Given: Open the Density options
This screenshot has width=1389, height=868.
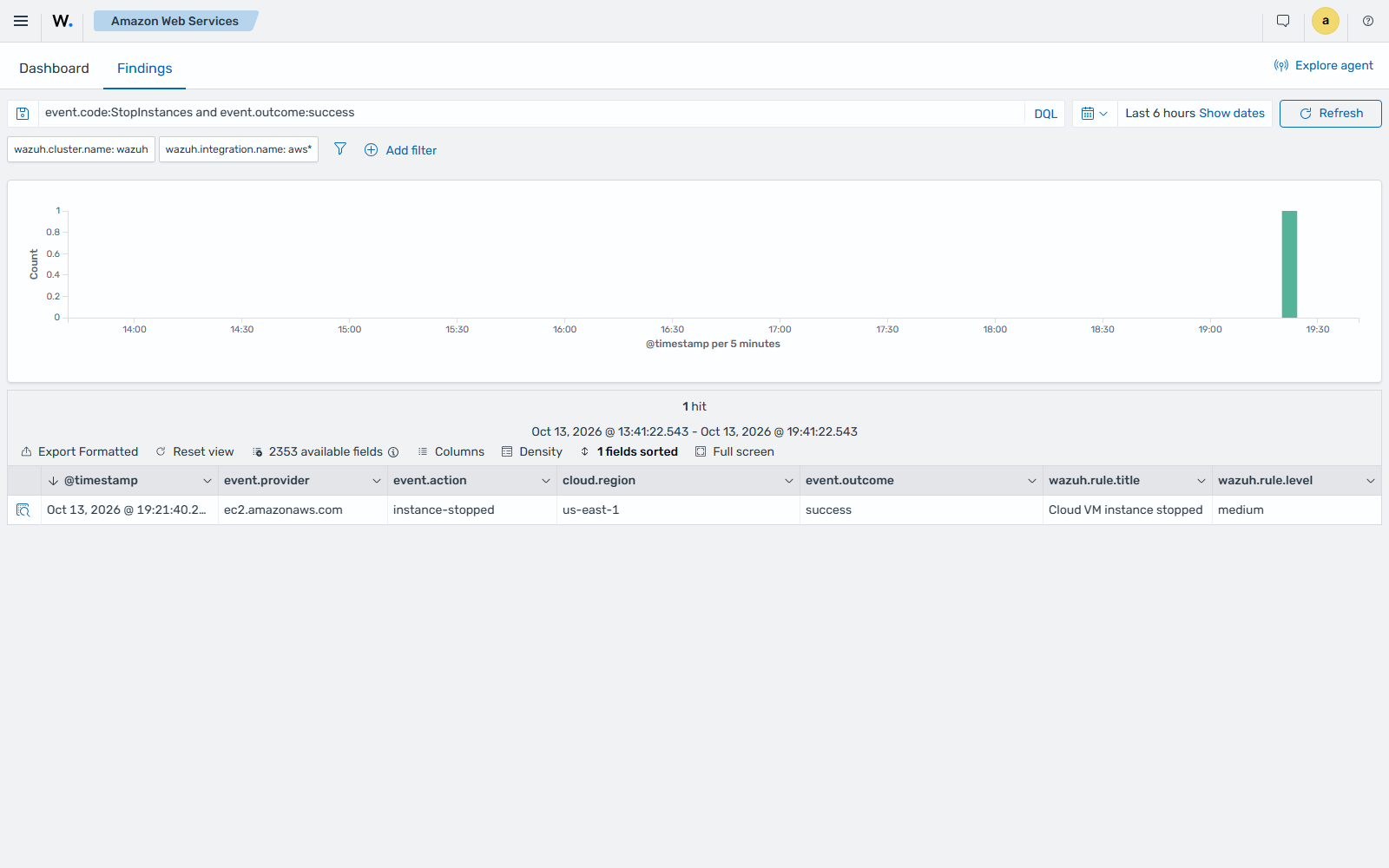Looking at the screenshot, I should (532, 451).
